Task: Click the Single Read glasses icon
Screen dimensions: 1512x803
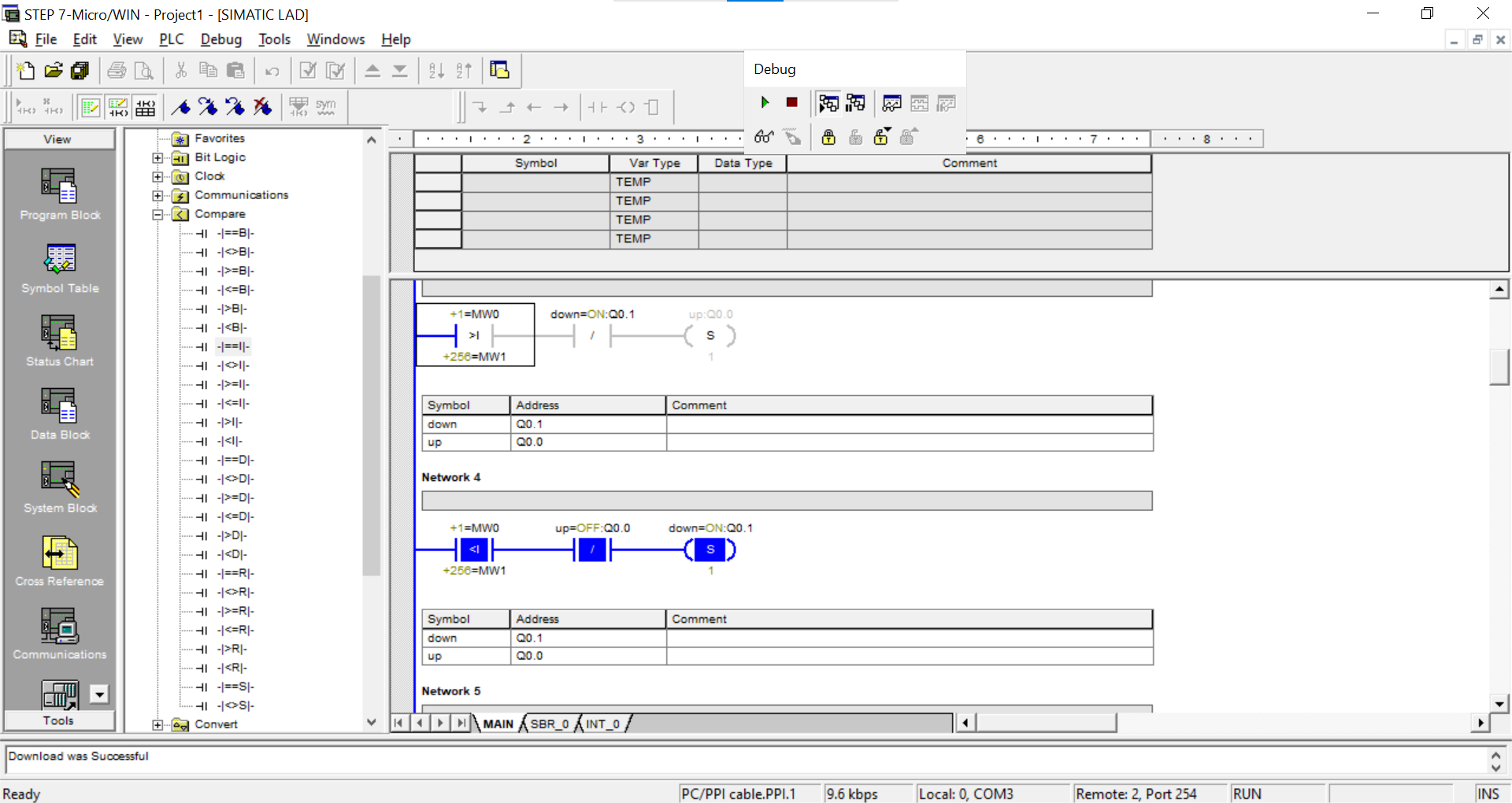Action: pyautogui.click(x=763, y=137)
